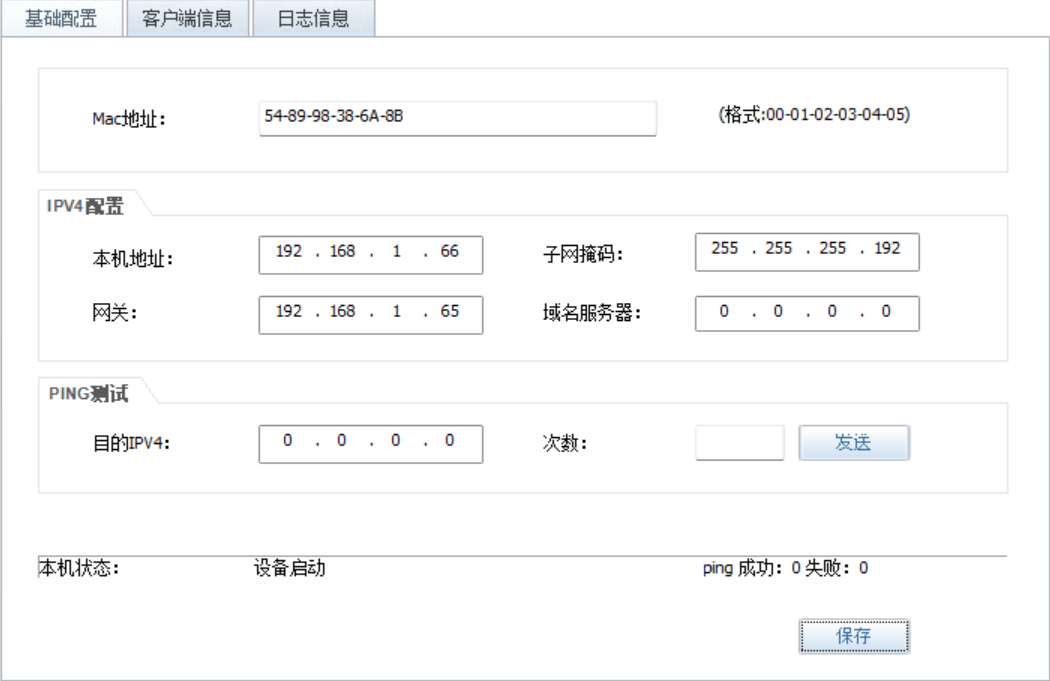The image size is (1050, 681).
Task: Click the last octet 65 in 网关
Action: 449,311
